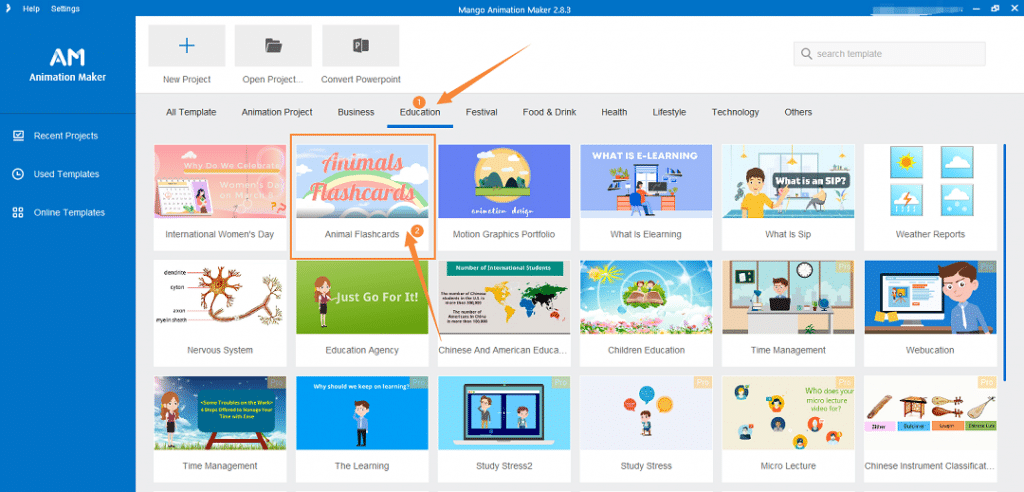Viewport: 1024px width, 492px height.
Task: Select the All Template tab
Action: (x=190, y=112)
